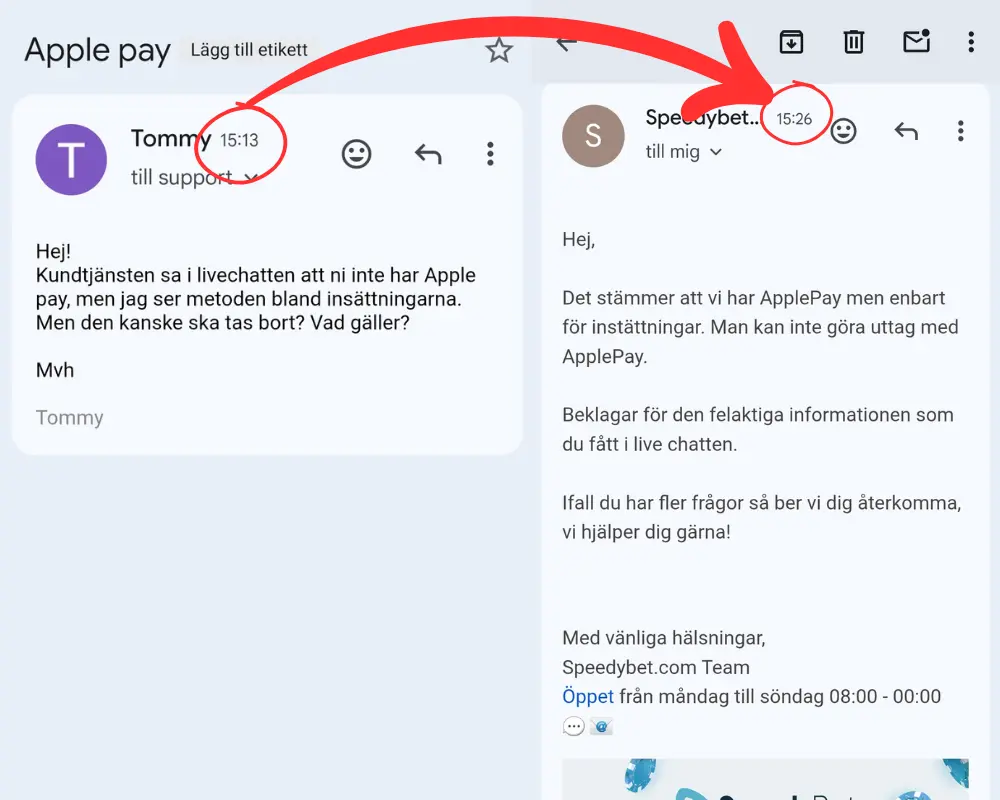The width and height of the screenshot is (1000, 800).
Task: Click the brown S avatar of Speedybet
Action: [x=593, y=136]
